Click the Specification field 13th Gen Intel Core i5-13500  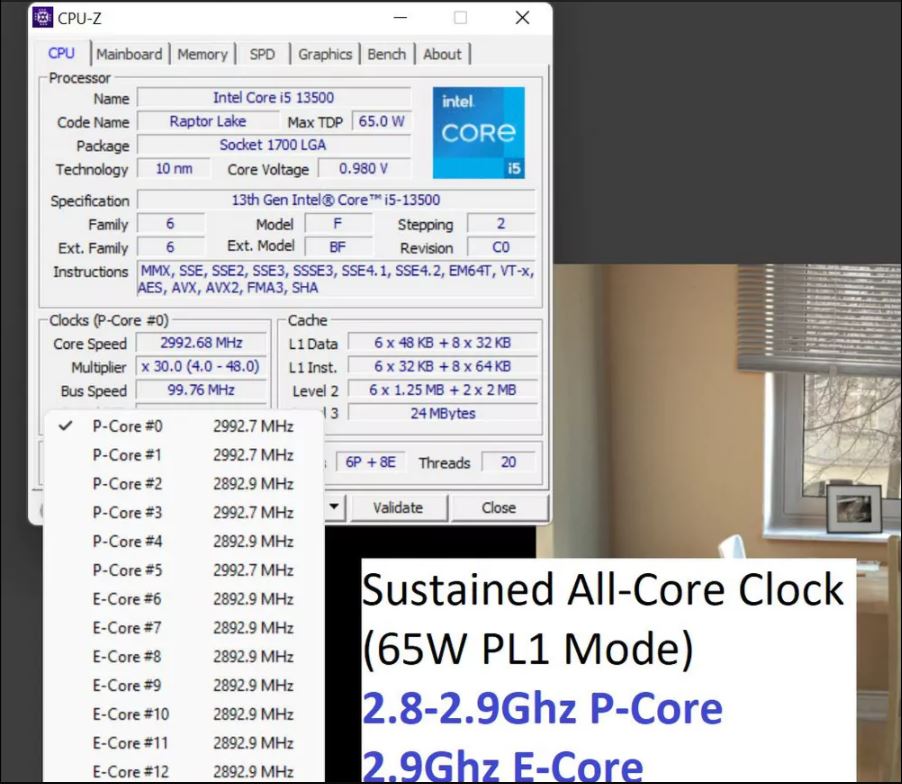click(x=336, y=200)
